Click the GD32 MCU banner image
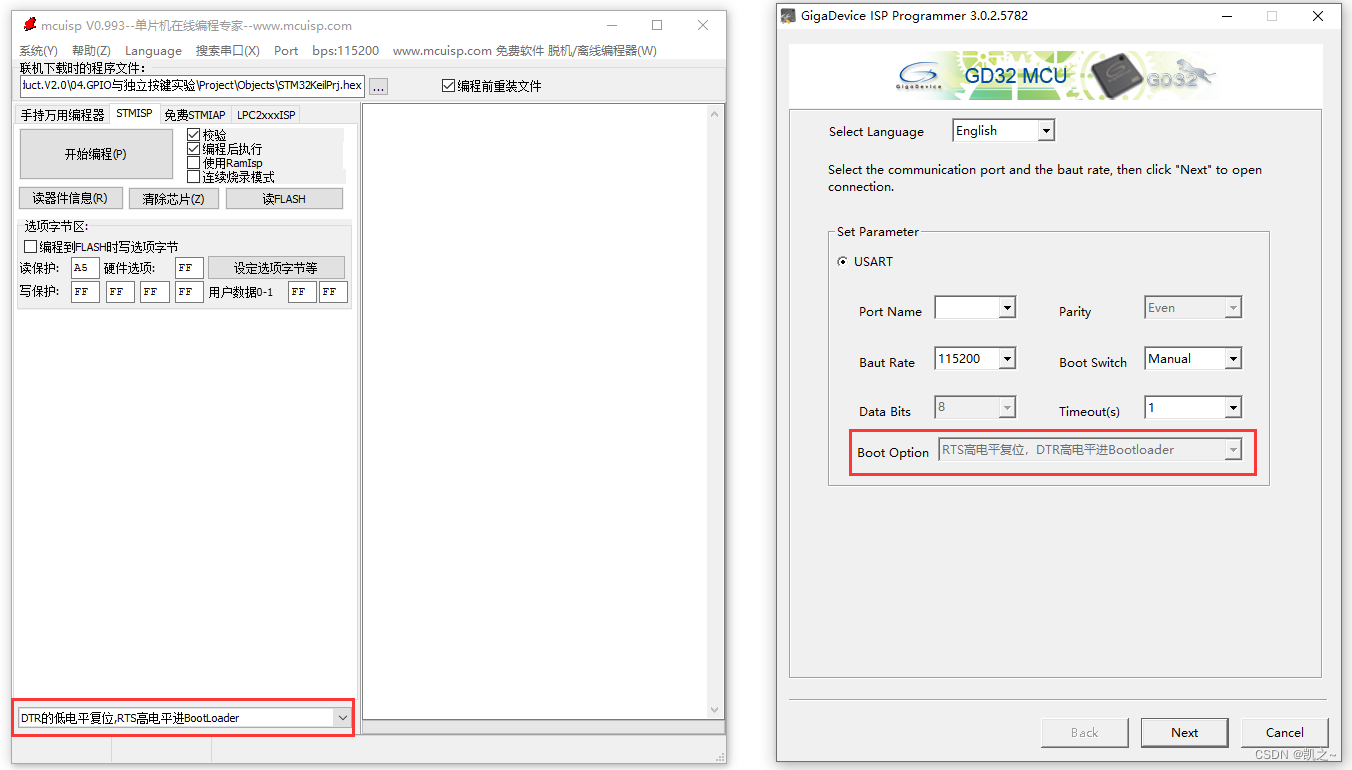1352x770 pixels. (1056, 77)
